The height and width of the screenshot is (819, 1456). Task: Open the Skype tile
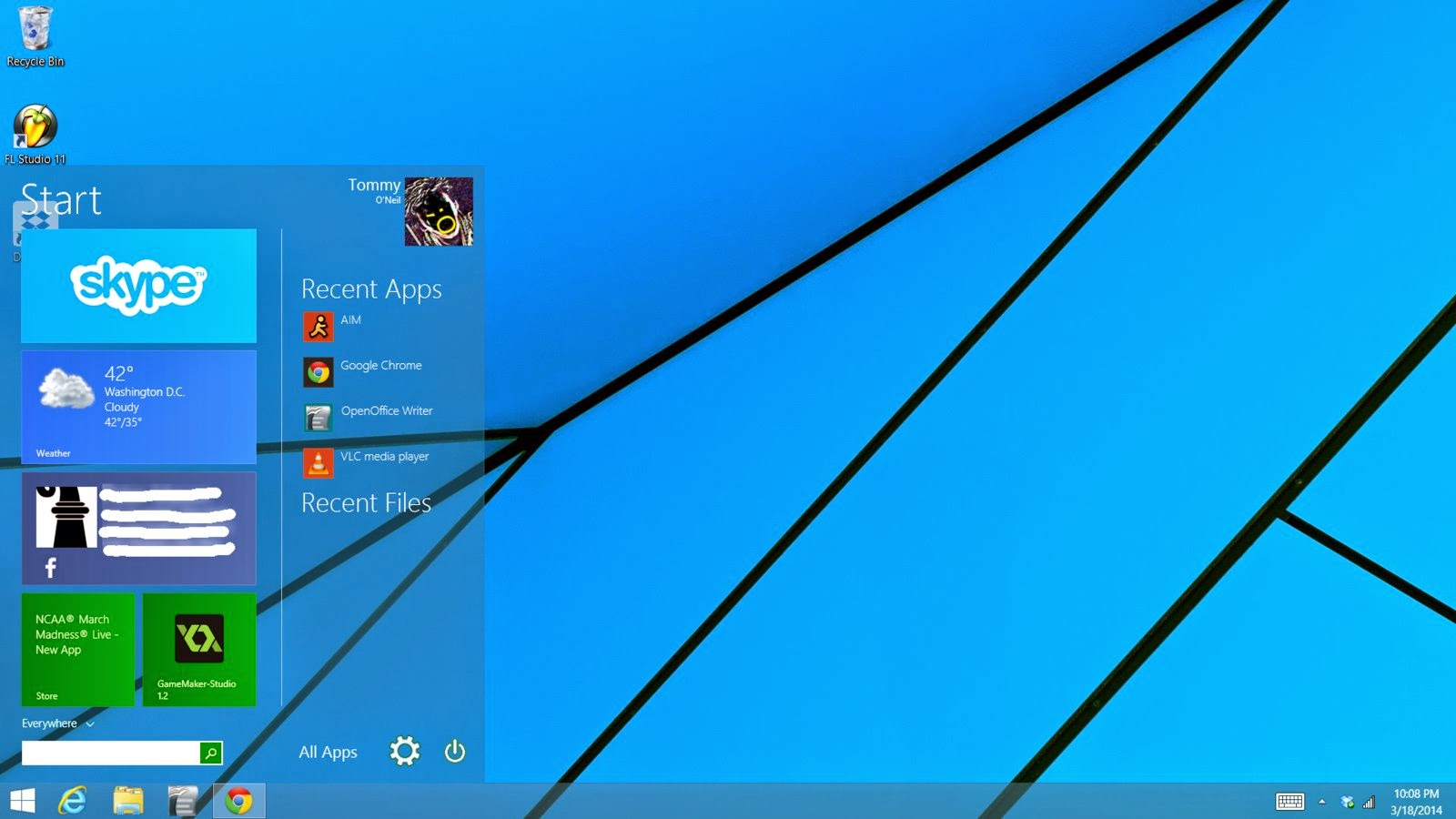[x=138, y=285]
